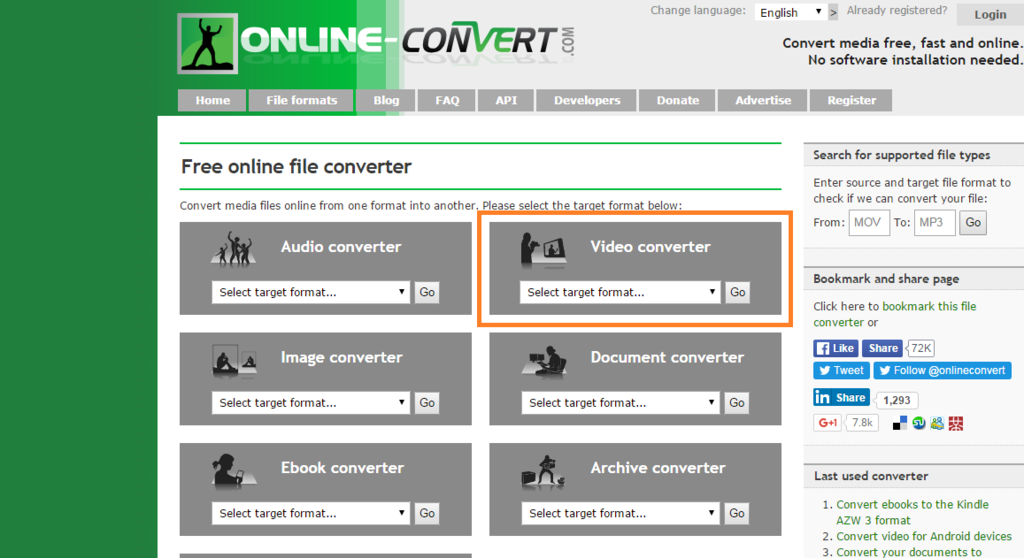Click the From source format field
The height and width of the screenshot is (558, 1024).
point(869,222)
